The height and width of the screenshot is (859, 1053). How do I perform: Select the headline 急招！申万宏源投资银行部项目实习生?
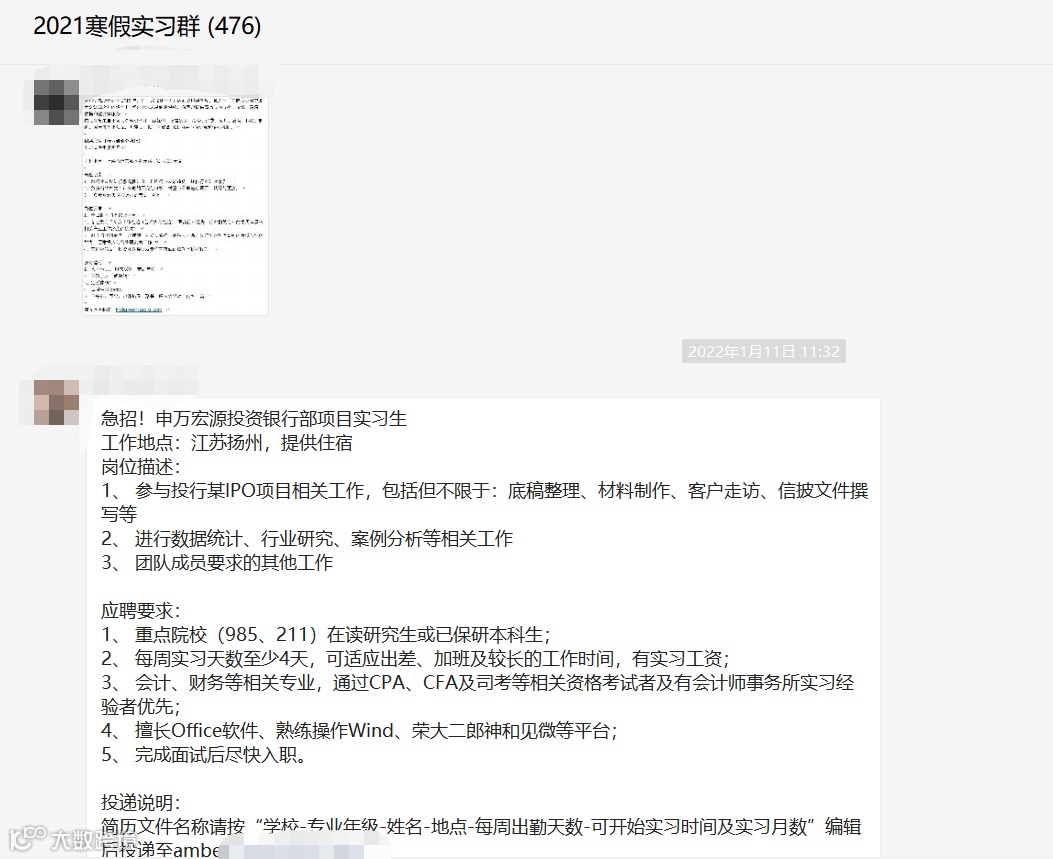tap(254, 419)
